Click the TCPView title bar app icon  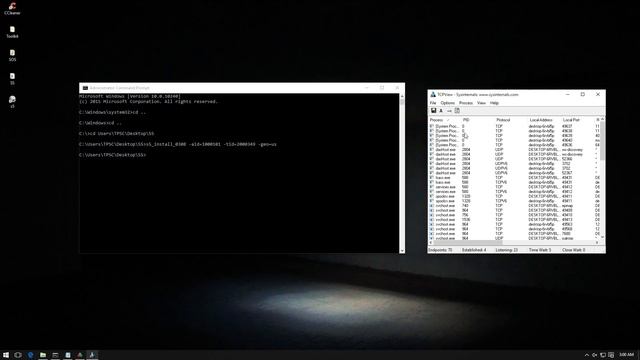433,94
